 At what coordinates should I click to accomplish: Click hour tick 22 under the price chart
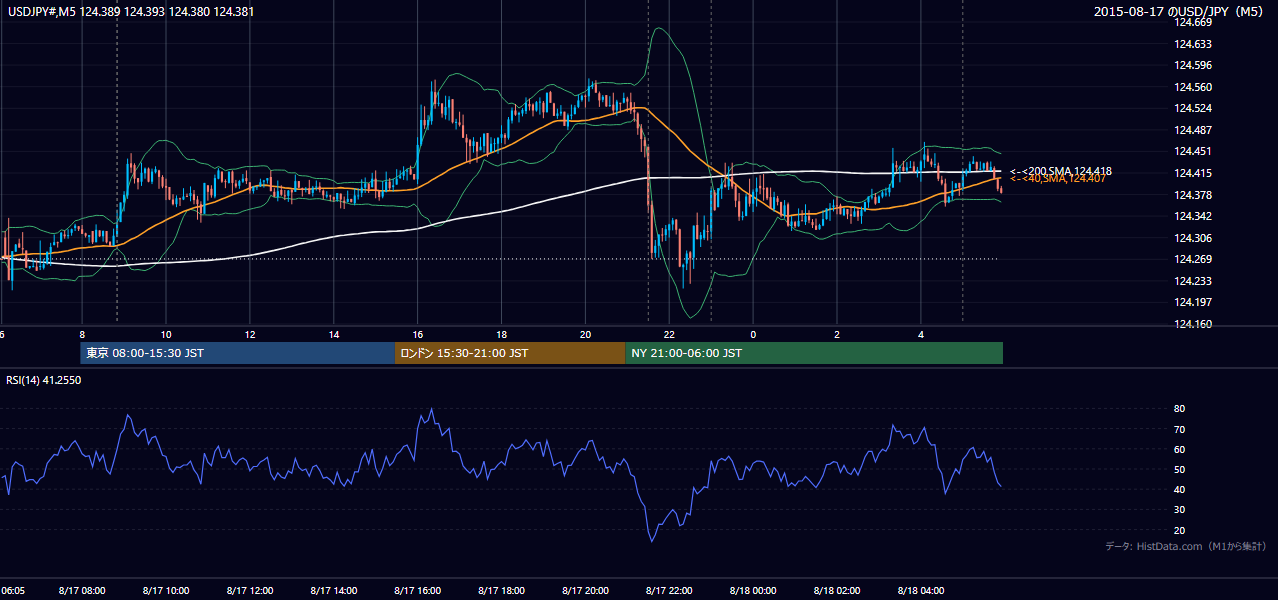click(670, 334)
